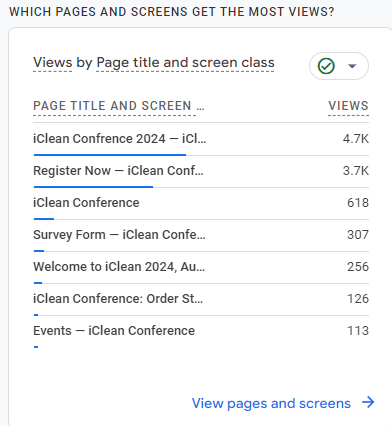Click the 307 views value
This screenshot has width=392, height=426.
(358, 235)
